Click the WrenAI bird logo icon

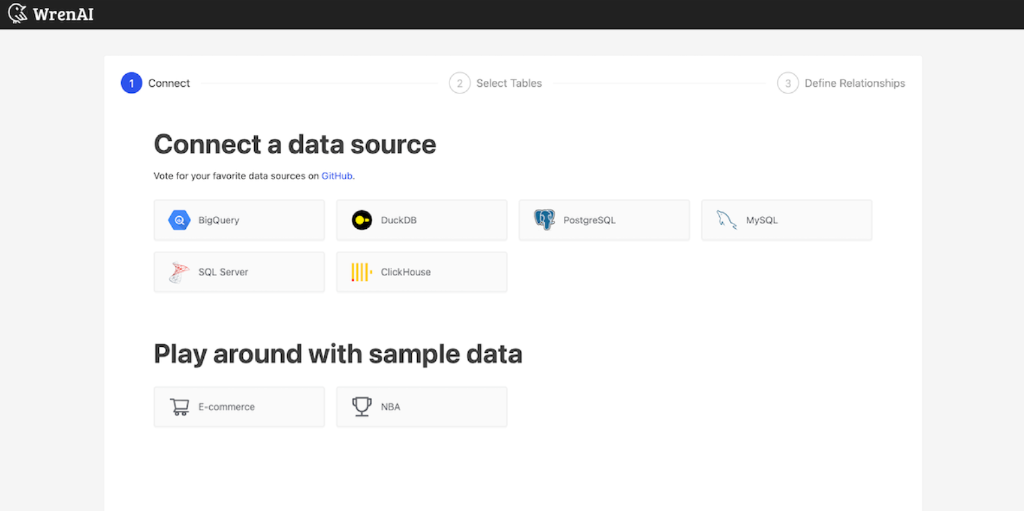(x=17, y=14)
